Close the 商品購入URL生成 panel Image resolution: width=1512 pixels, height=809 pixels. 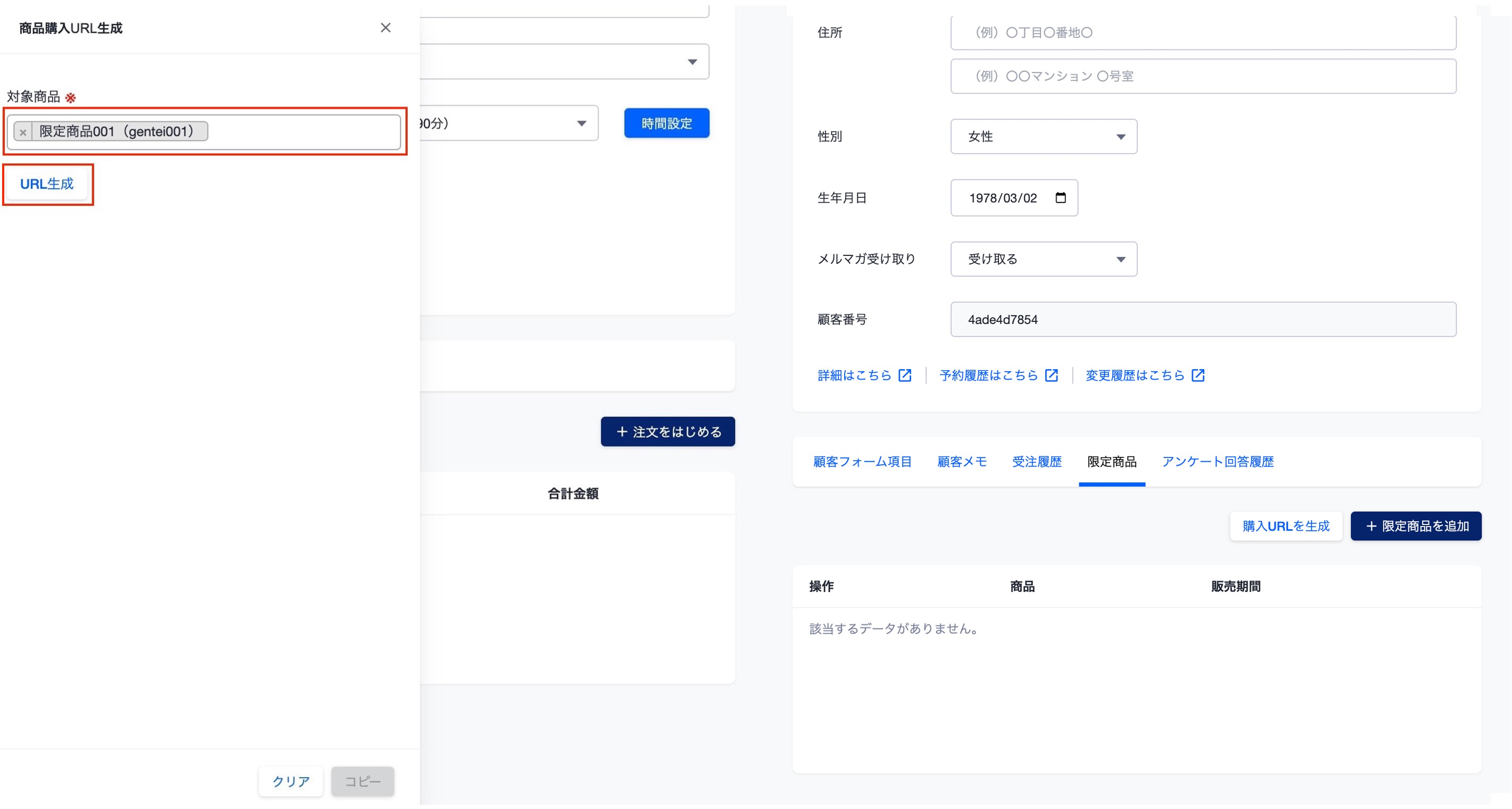pyautogui.click(x=385, y=28)
